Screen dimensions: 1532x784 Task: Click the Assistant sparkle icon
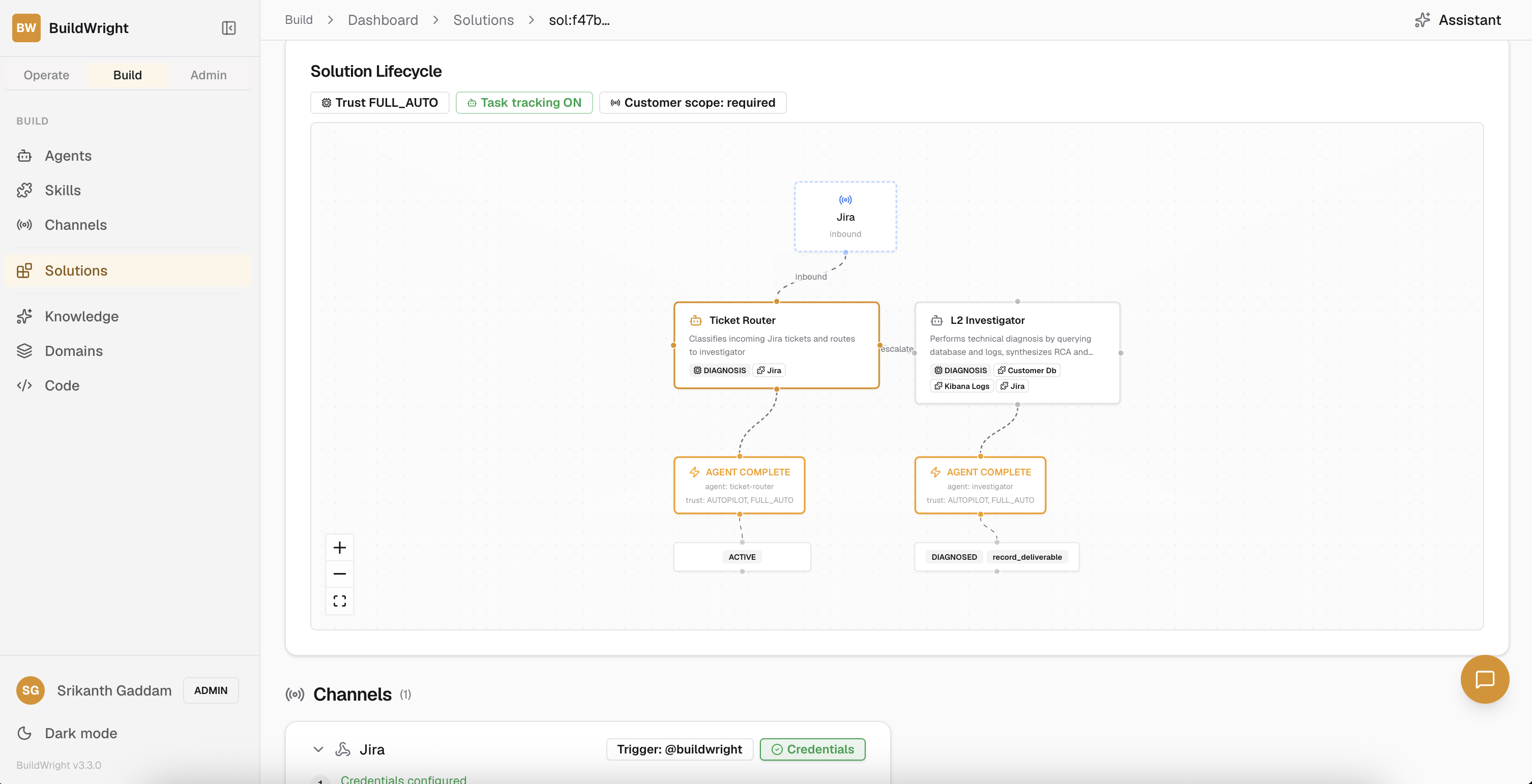click(x=1422, y=20)
